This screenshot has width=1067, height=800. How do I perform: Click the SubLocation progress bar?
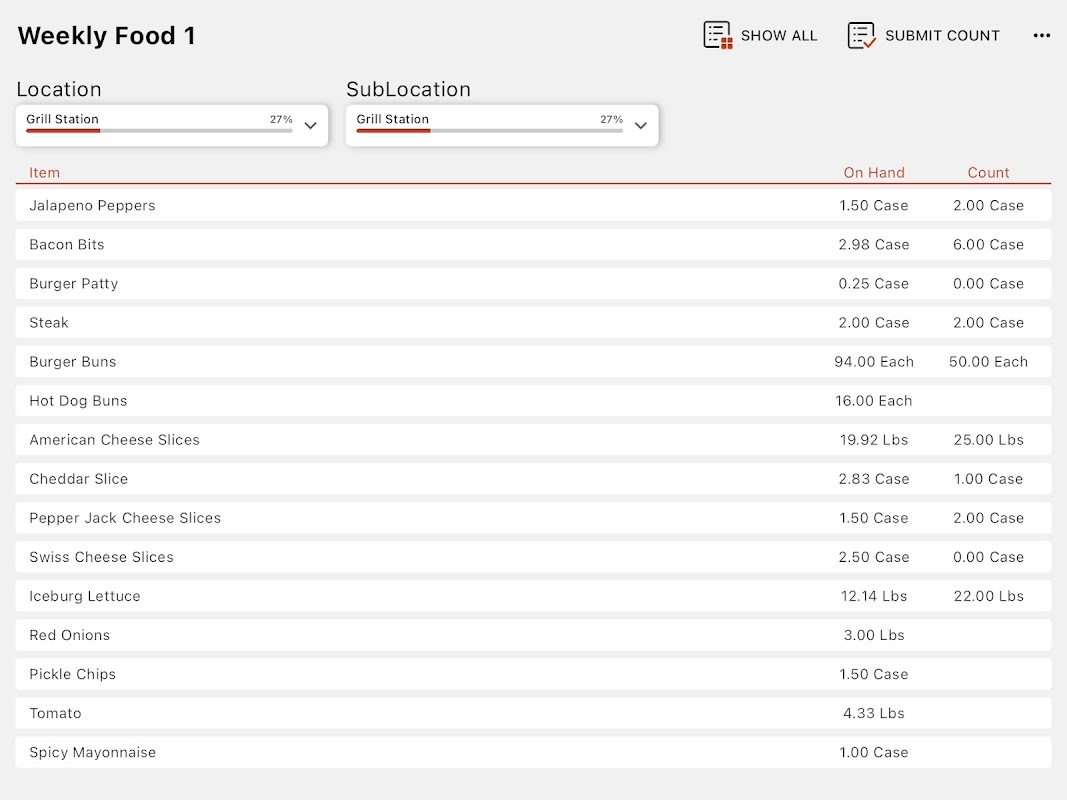(x=489, y=131)
